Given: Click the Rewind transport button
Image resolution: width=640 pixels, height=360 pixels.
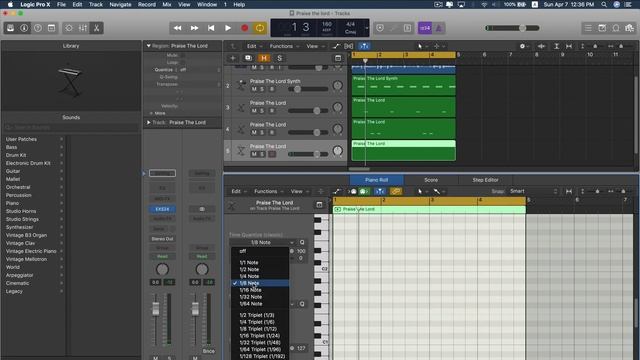Looking at the screenshot, I should point(178,28).
